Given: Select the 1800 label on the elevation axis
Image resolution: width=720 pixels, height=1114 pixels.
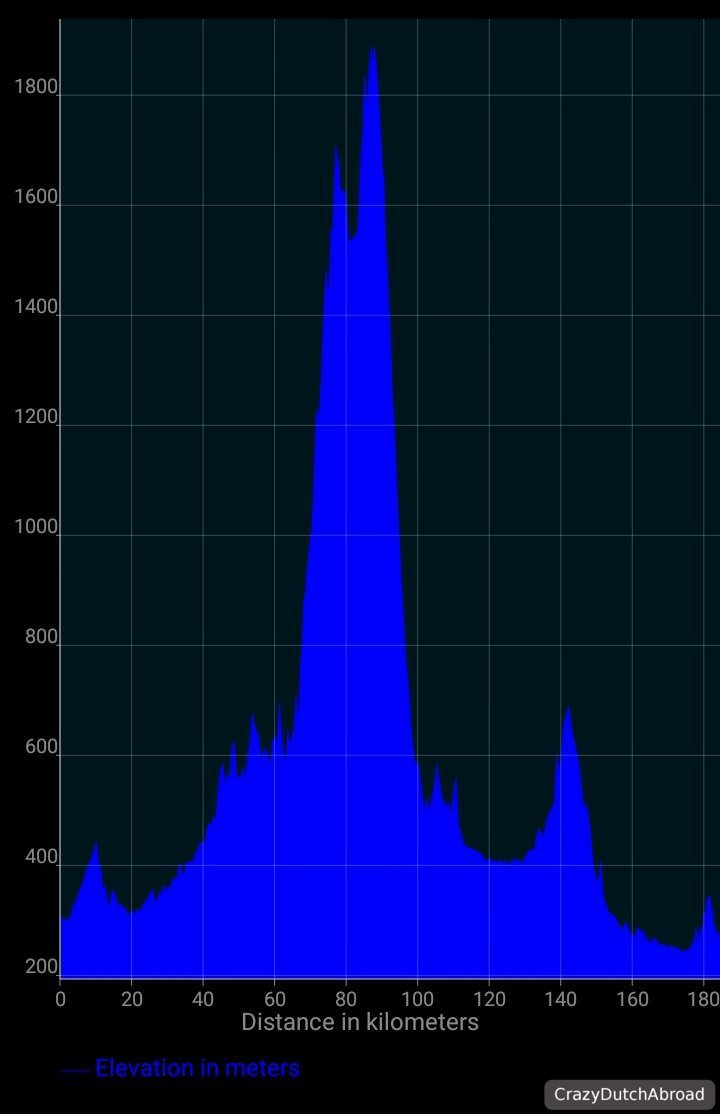Looking at the screenshot, I should click(36, 87).
